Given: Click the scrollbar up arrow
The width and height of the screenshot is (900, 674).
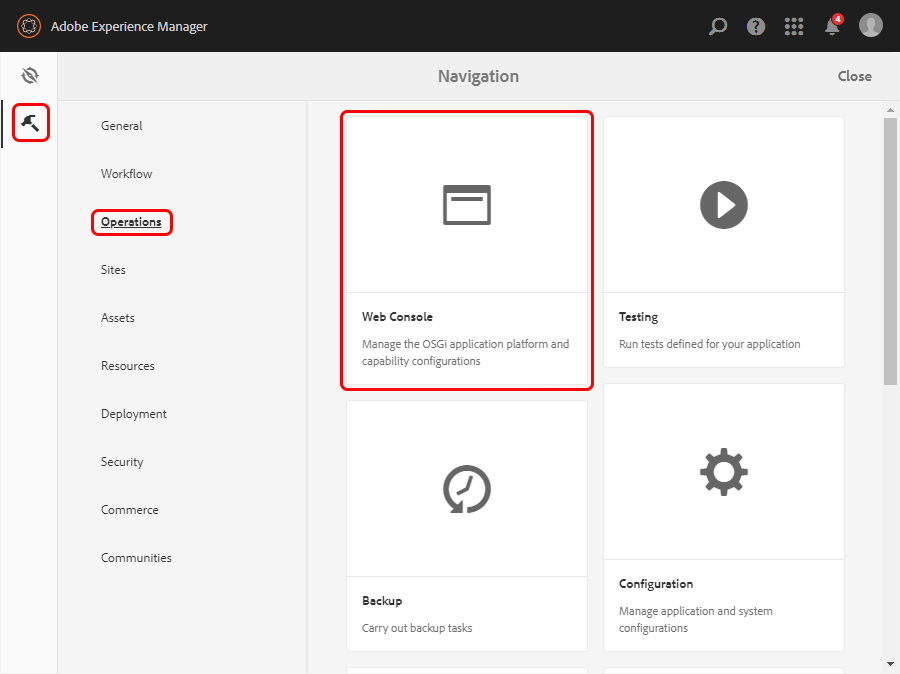Looking at the screenshot, I should (890, 110).
